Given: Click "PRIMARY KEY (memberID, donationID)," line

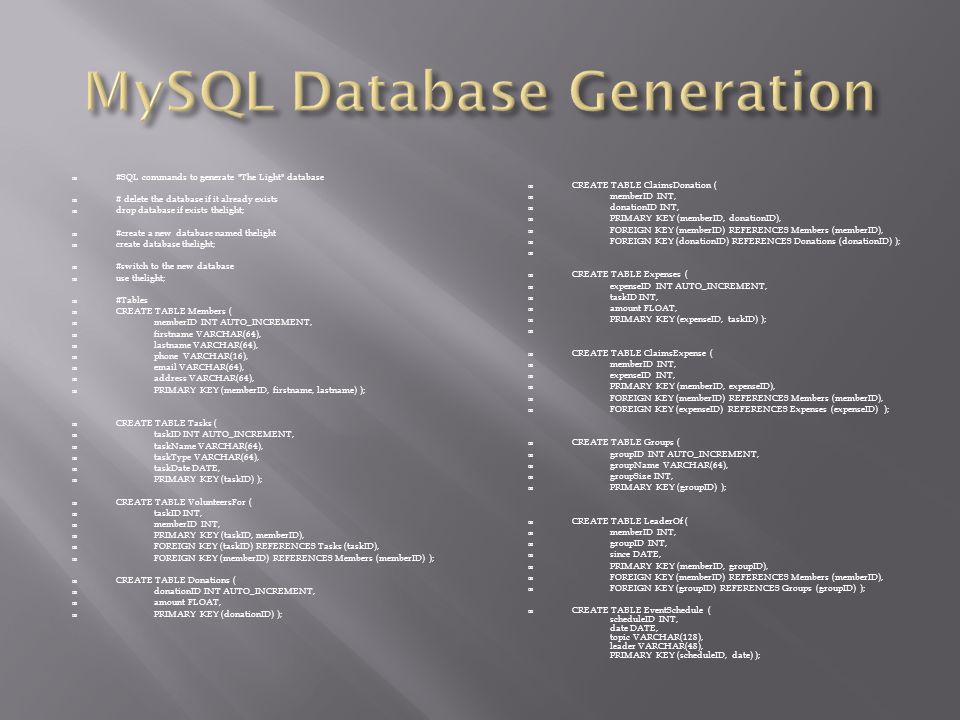Looking at the screenshot, I should (696, 218).
